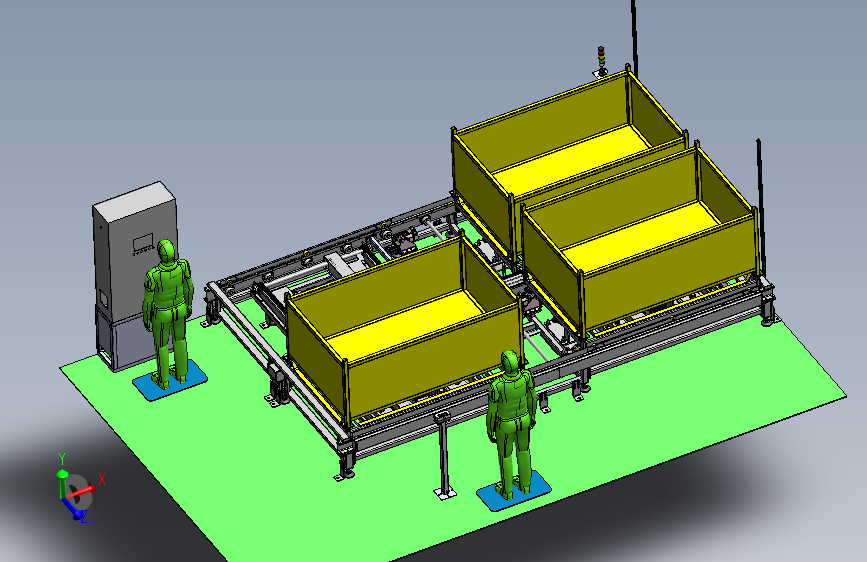The image size is (867, 562).
Task: Select the black pole at the right conveyor end
Action: point(761,207)
